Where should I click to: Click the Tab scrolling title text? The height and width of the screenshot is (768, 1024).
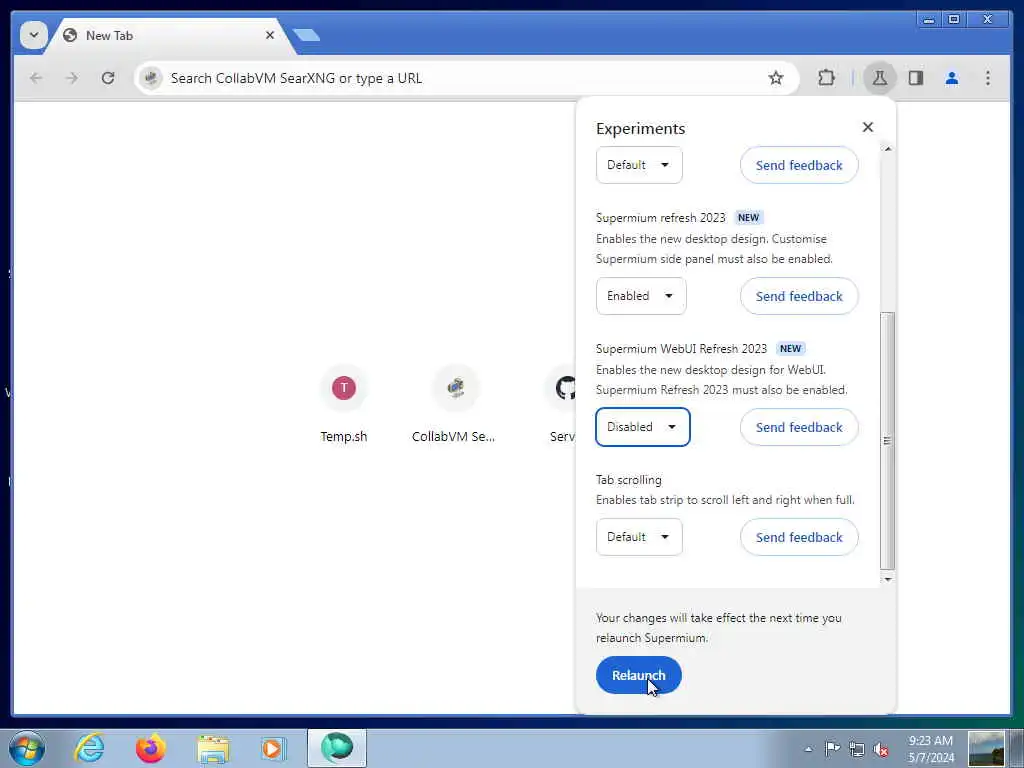[628, 480]
